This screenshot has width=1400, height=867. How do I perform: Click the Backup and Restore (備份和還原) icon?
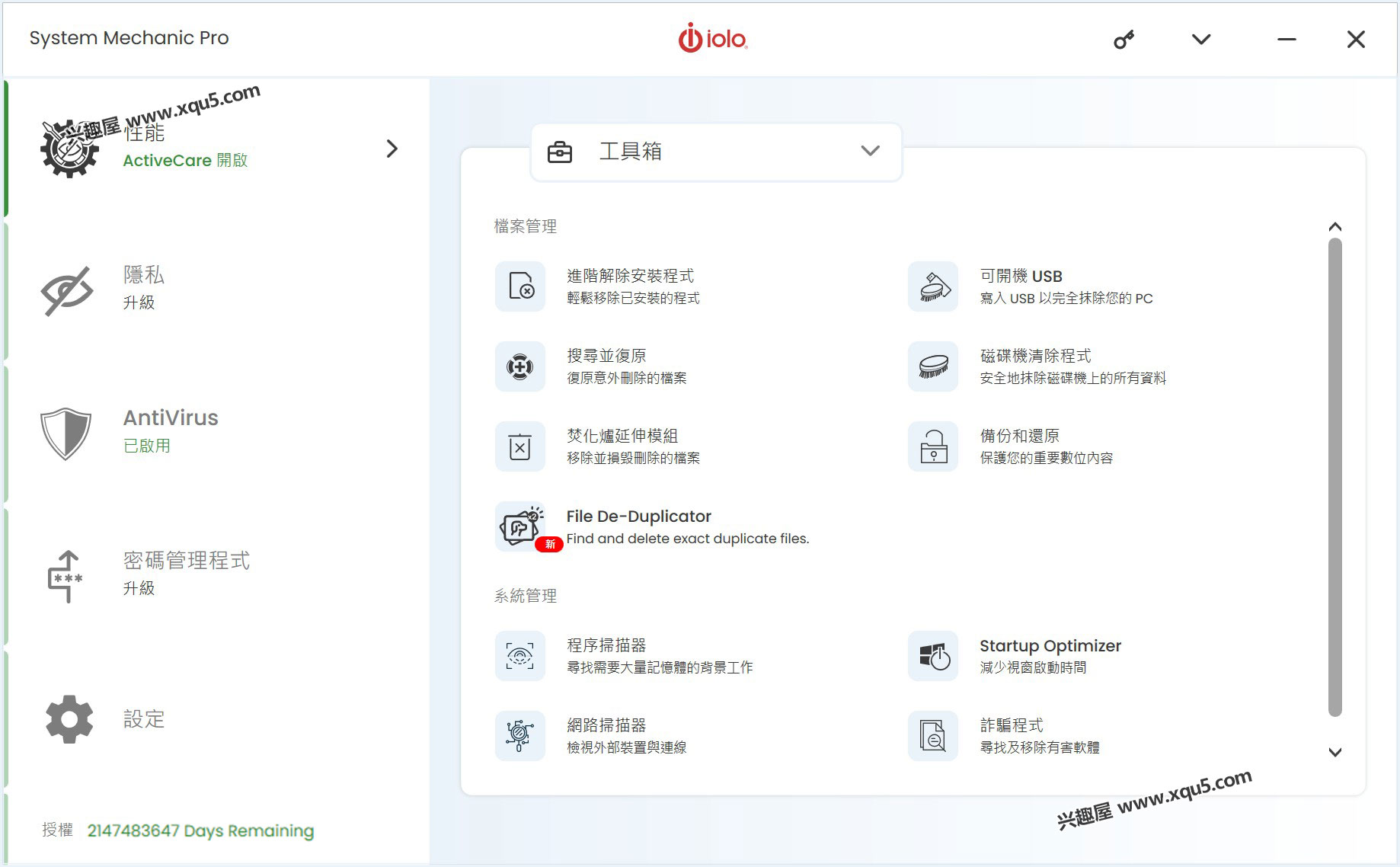point(933,446)
